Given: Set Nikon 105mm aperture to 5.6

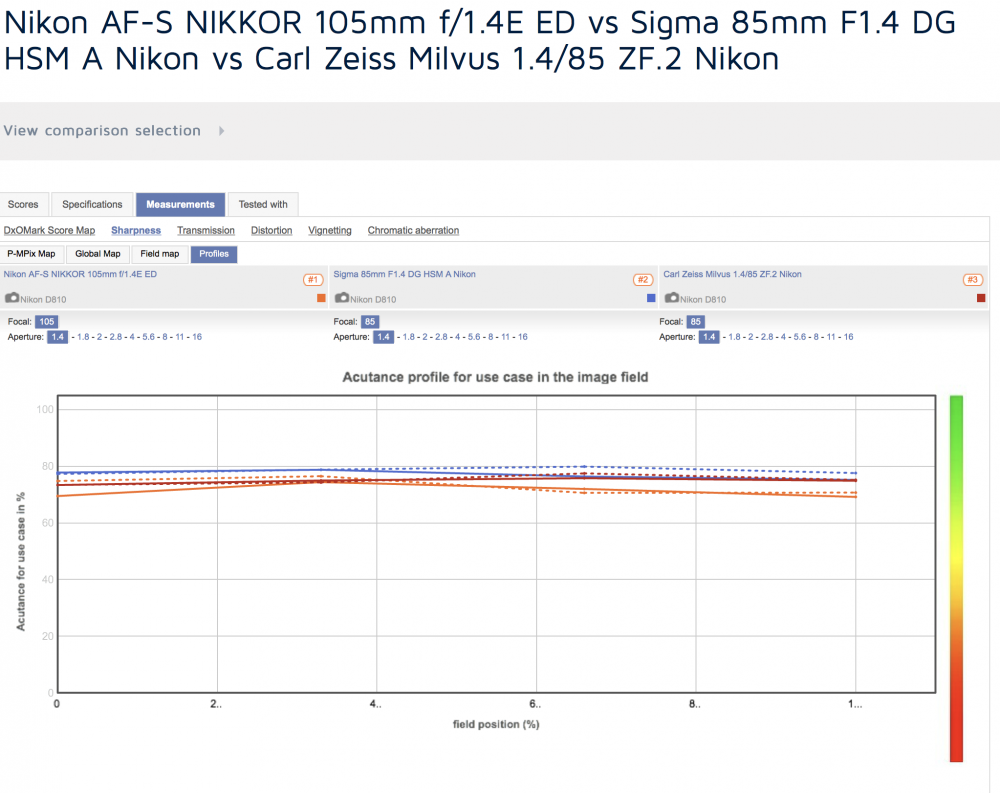Looking at the screenshot, I should pyautogui.click(x=148, y=337).
